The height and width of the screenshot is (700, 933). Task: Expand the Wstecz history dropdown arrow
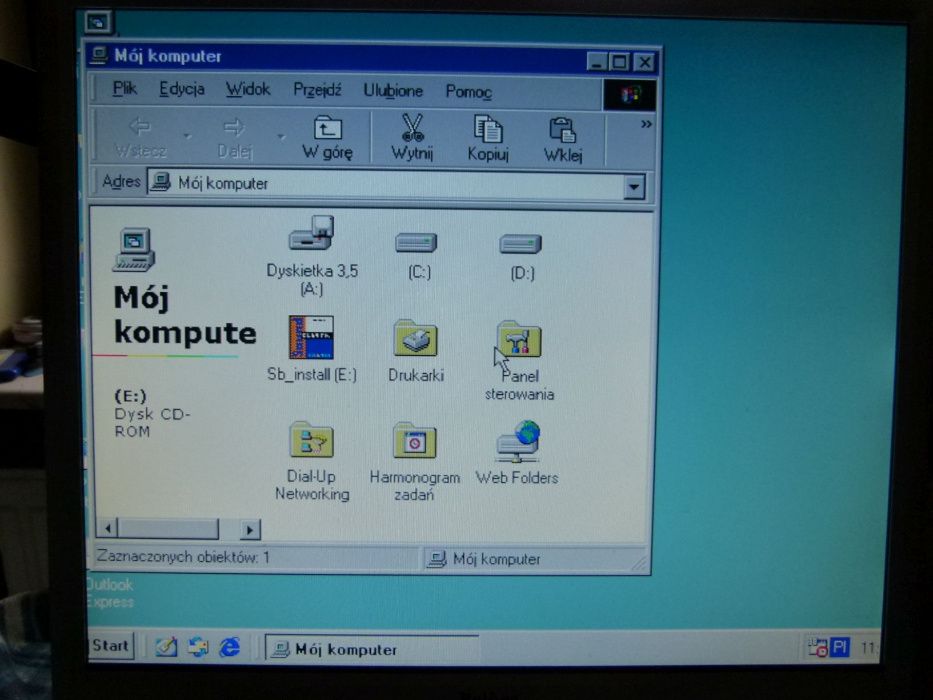(x=187, y=137)
